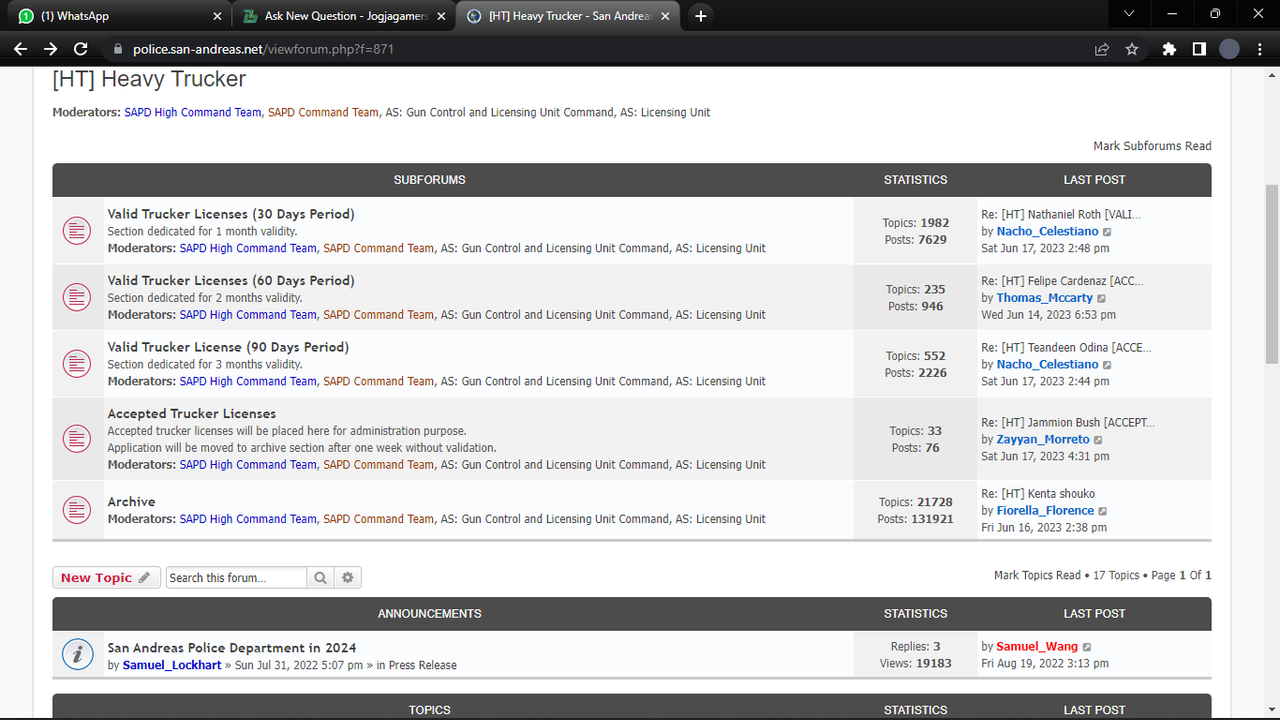Click forum icon beside Valid Trucker Licenses (30 Days)

[77, 231]
